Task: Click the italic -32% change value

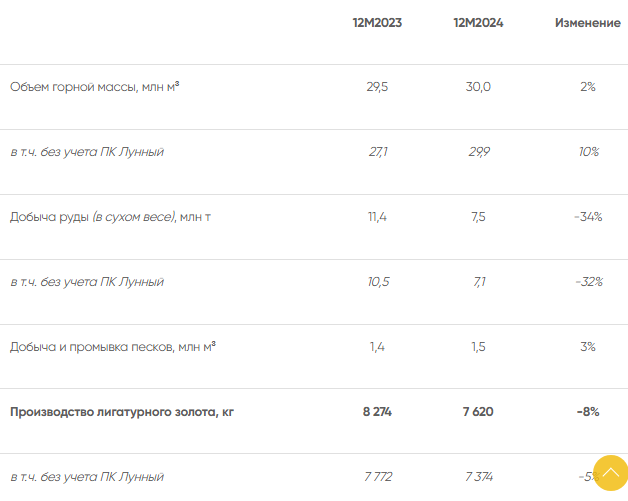Action: coord(588,282)
